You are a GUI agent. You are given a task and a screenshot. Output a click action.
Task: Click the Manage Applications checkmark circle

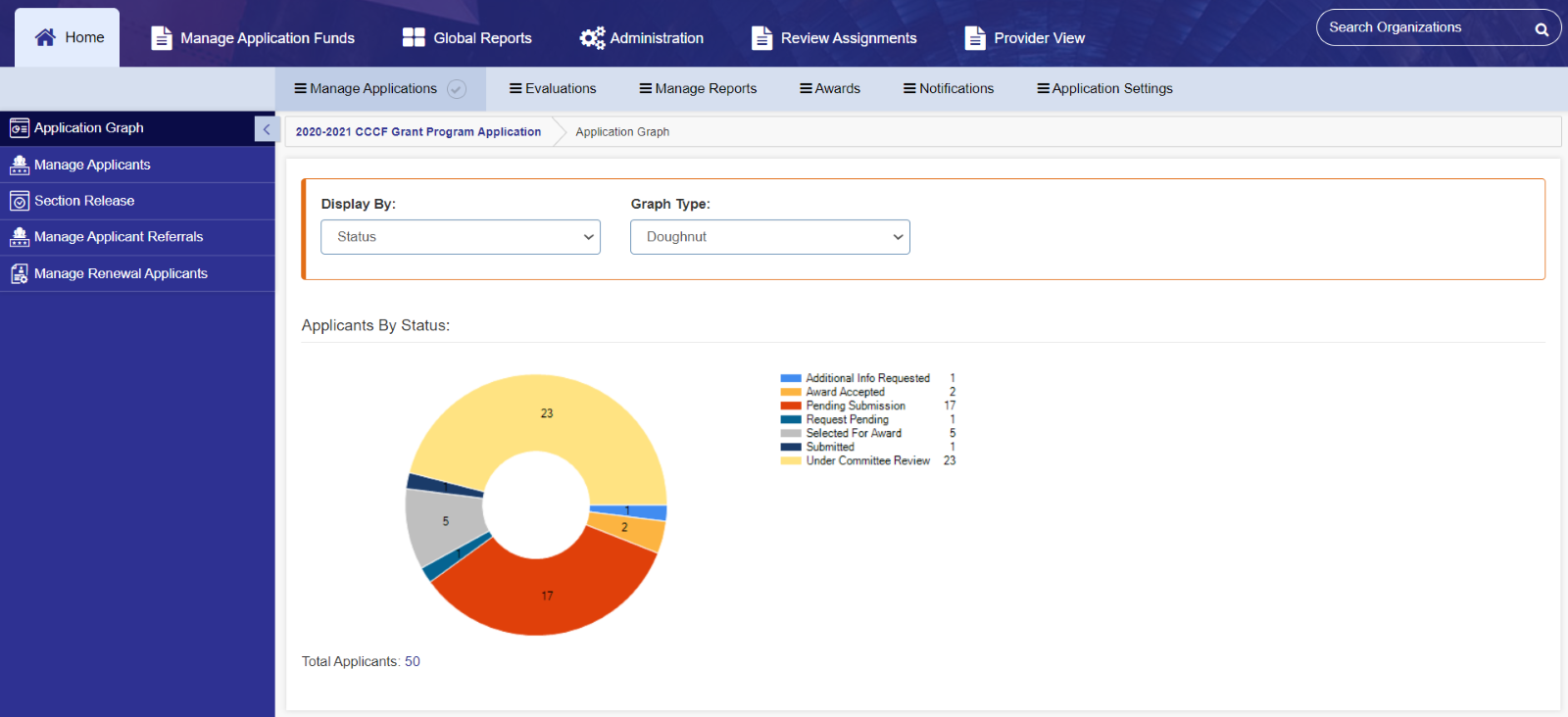pos(457,89)
